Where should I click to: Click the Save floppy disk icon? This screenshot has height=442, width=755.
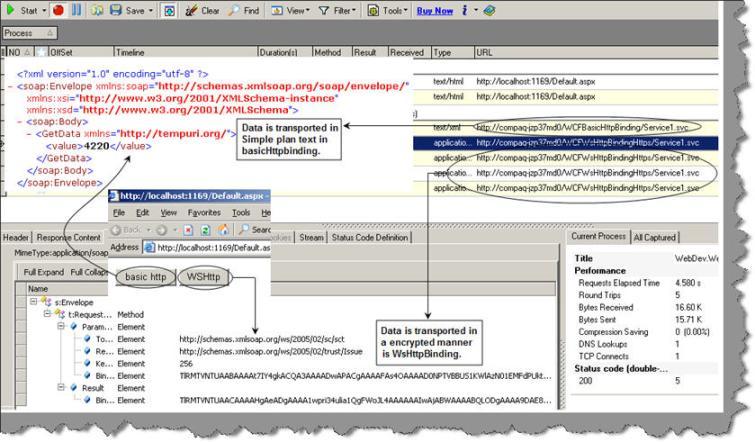click(116, 10)
